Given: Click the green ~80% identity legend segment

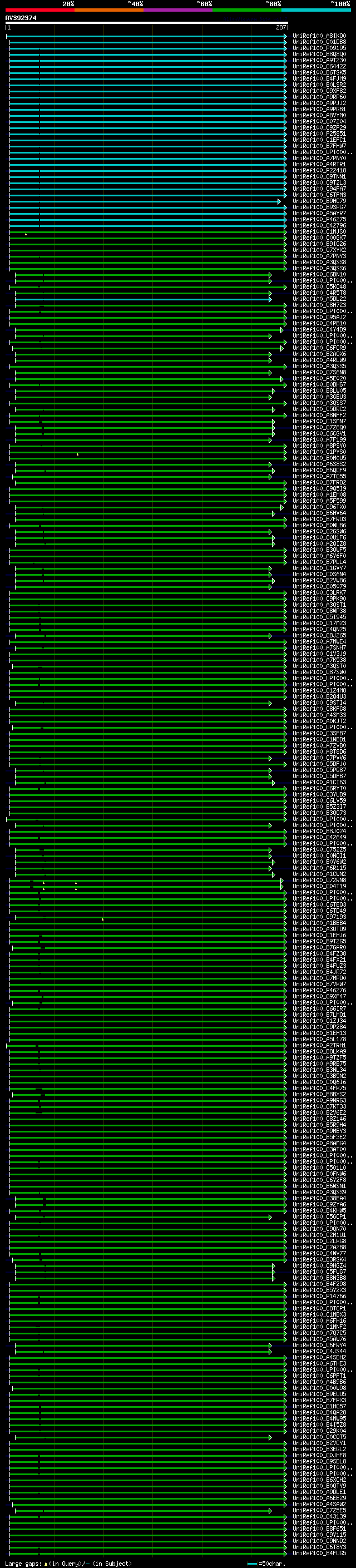Looking at the screenshot, I should tap(247, 10).
